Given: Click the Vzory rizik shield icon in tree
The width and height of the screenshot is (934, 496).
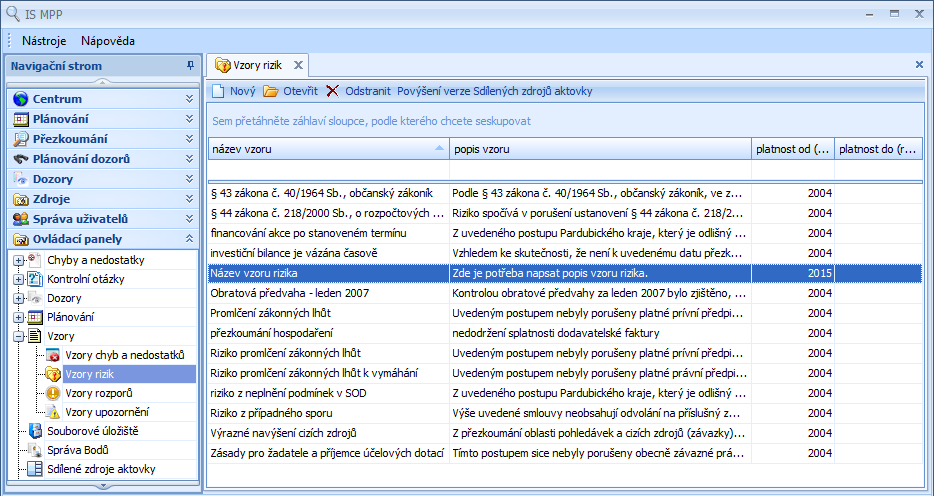Looking at the screenshot, I should 54,374.
